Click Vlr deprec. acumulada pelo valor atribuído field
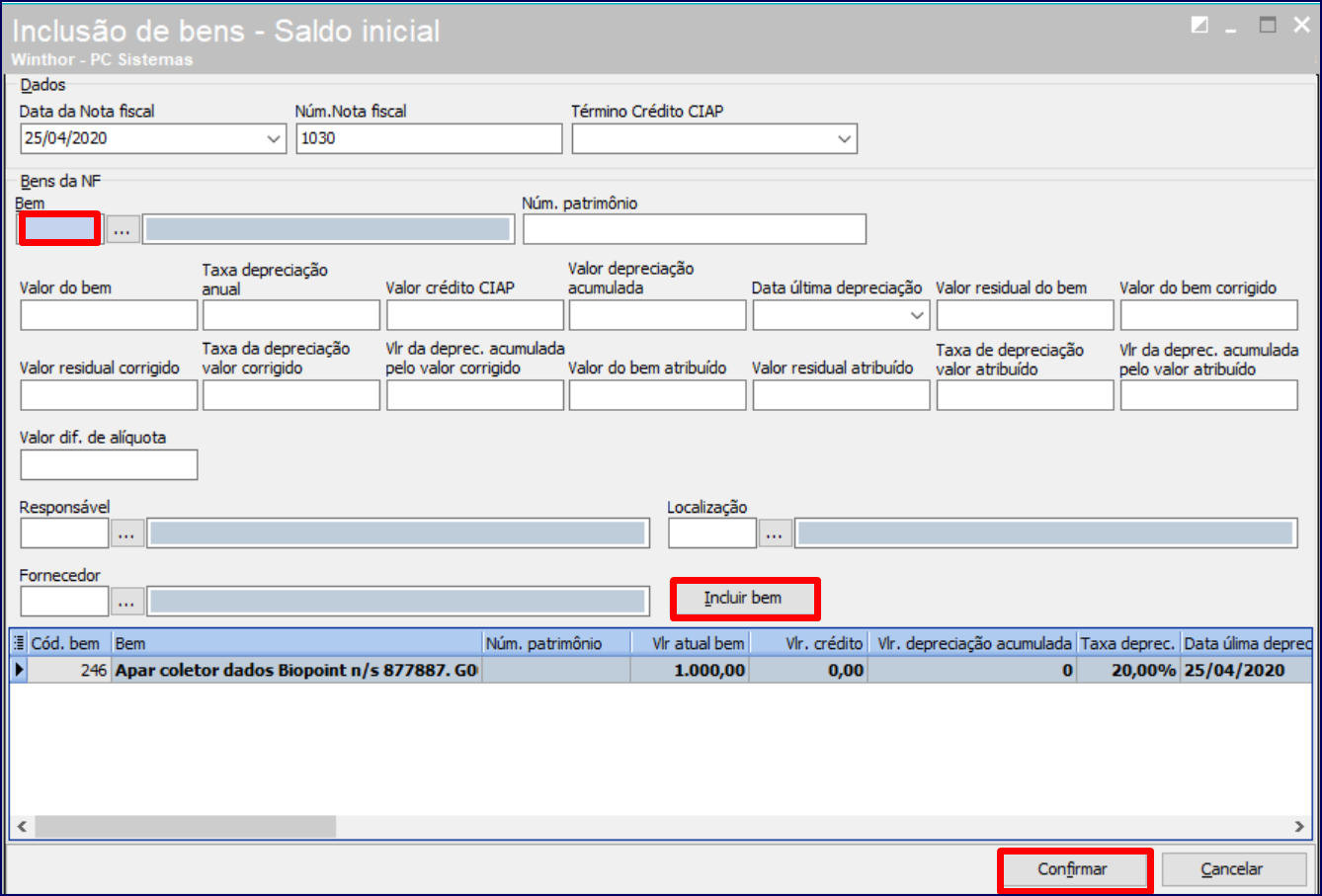Image resolution: width=1322 pixels, height=896 pixels. pos(1209,395)
